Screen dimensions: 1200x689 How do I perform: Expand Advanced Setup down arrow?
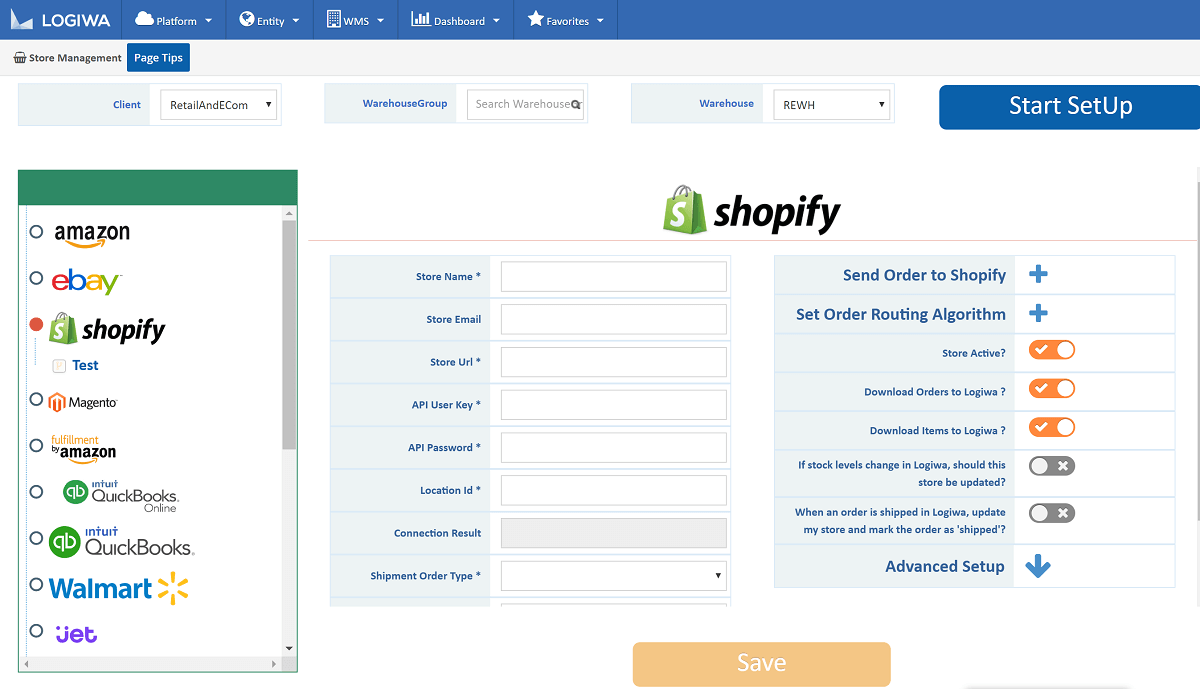[1038, 567]
